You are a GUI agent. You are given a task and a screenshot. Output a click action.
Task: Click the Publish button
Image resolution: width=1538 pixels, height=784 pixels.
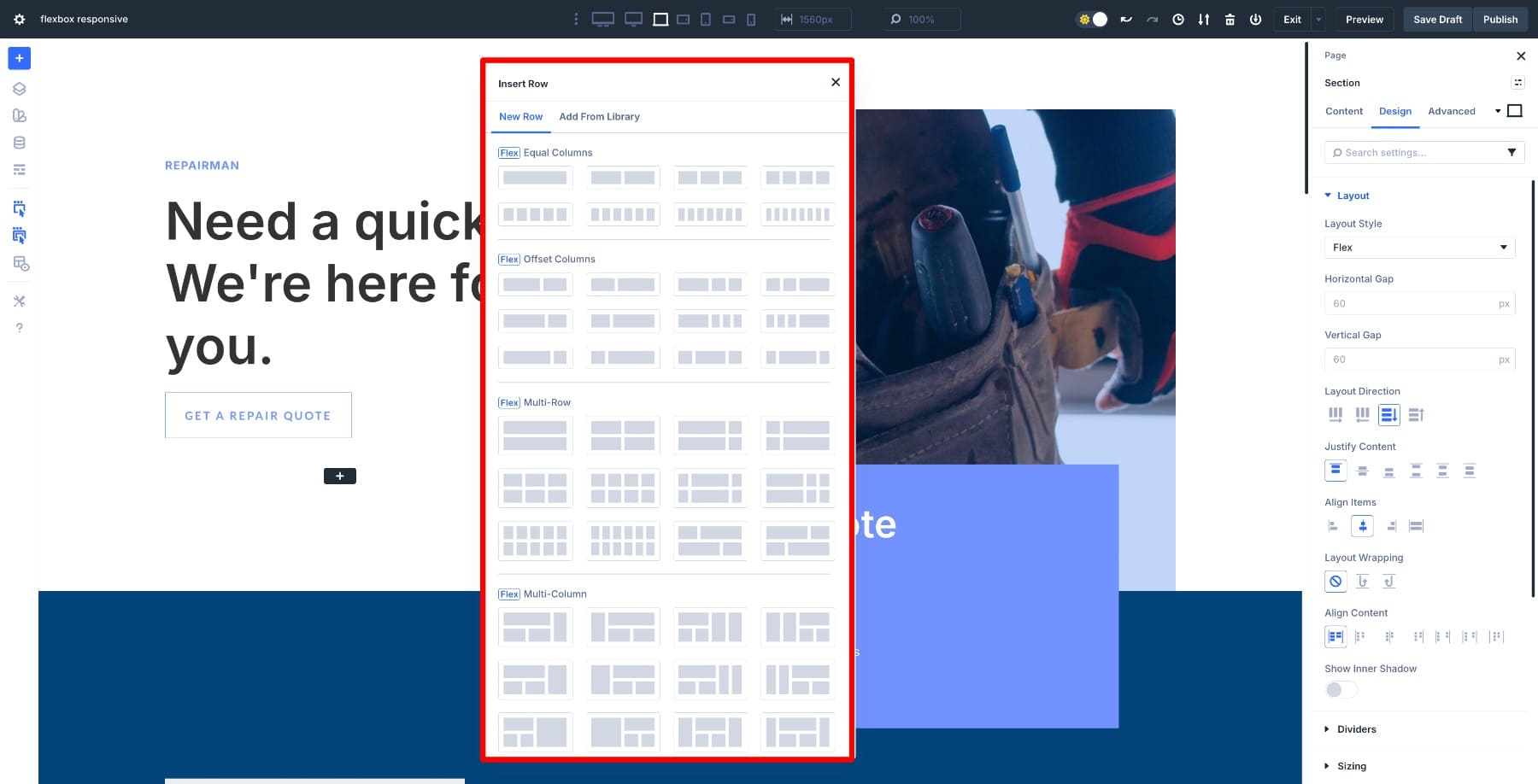coord(1500,19)
